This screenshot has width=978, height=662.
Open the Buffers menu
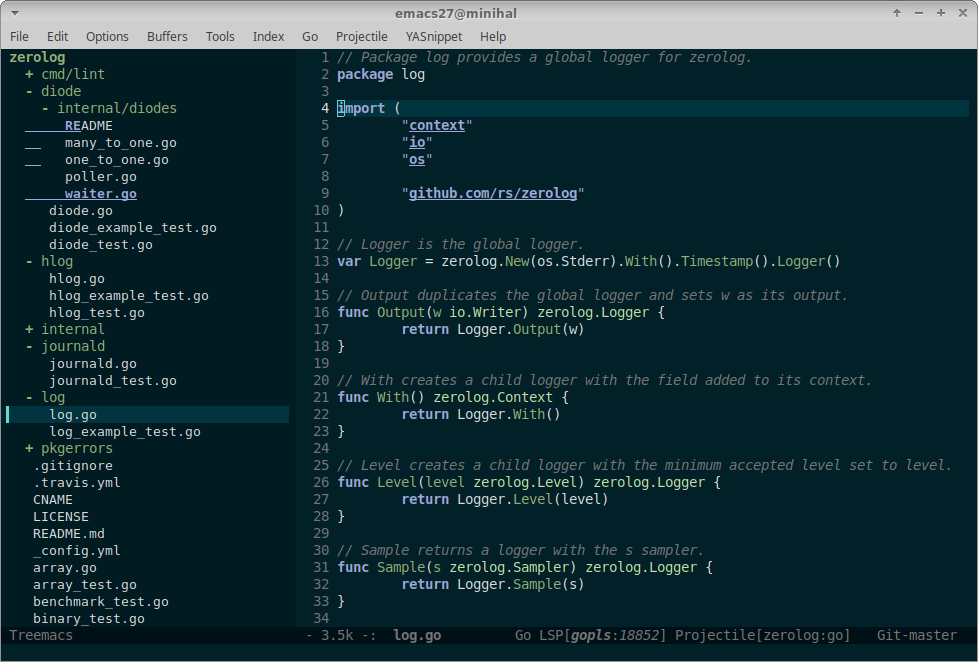(x=167, y=37)
